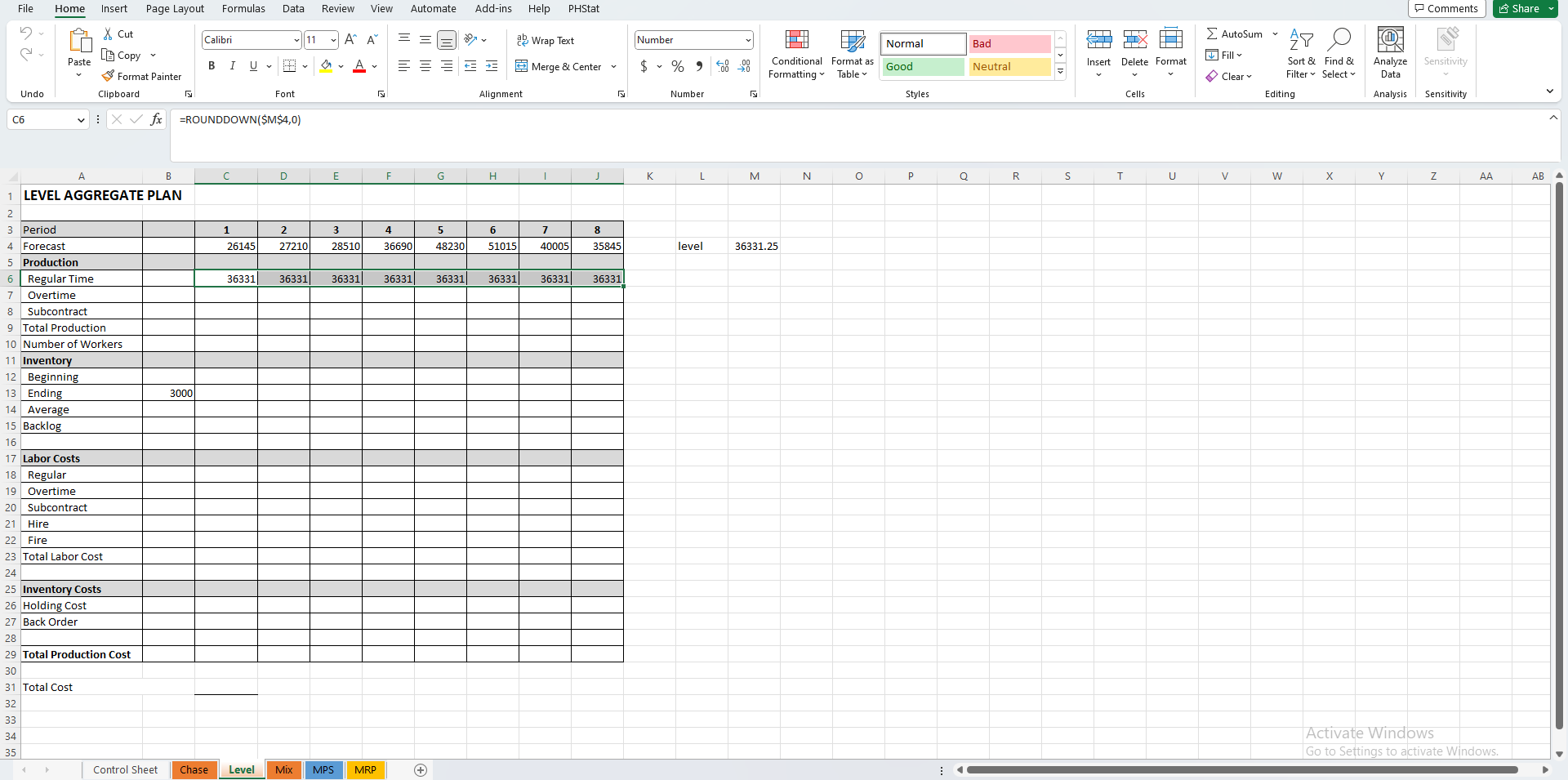
Task: Expand the Name Box dropdown
Action: [x=82, y=119]
